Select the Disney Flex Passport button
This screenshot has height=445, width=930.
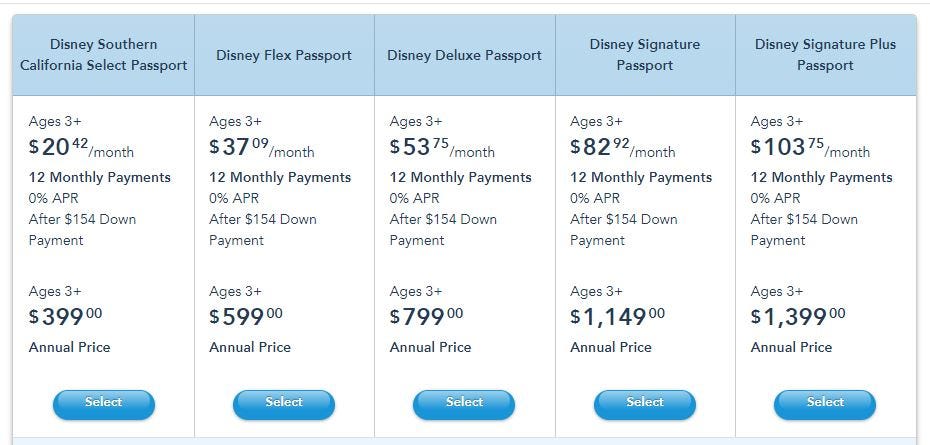(x=284, y=405)
